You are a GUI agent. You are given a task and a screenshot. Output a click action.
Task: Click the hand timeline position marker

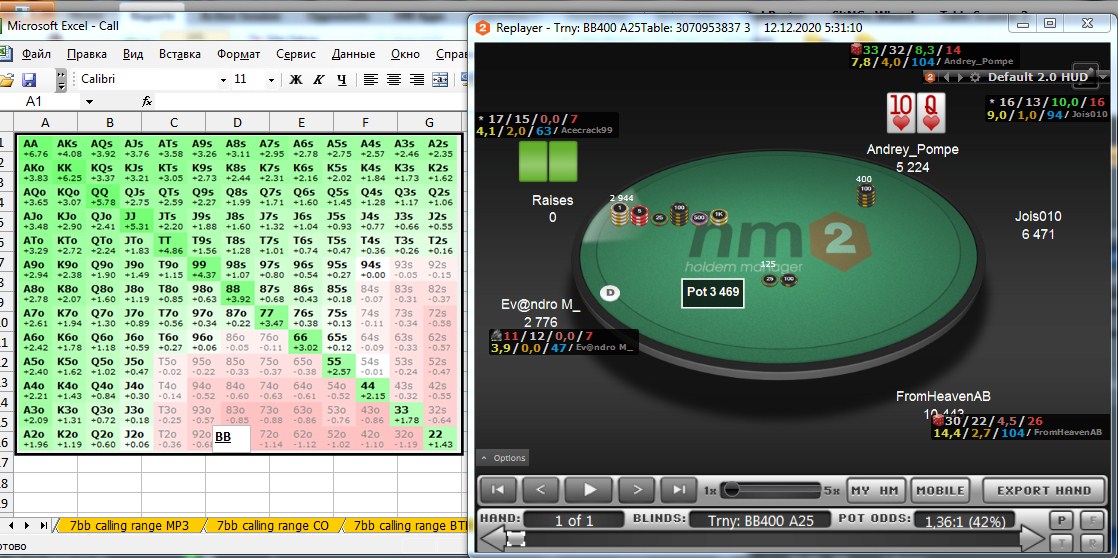click(515, 539)
